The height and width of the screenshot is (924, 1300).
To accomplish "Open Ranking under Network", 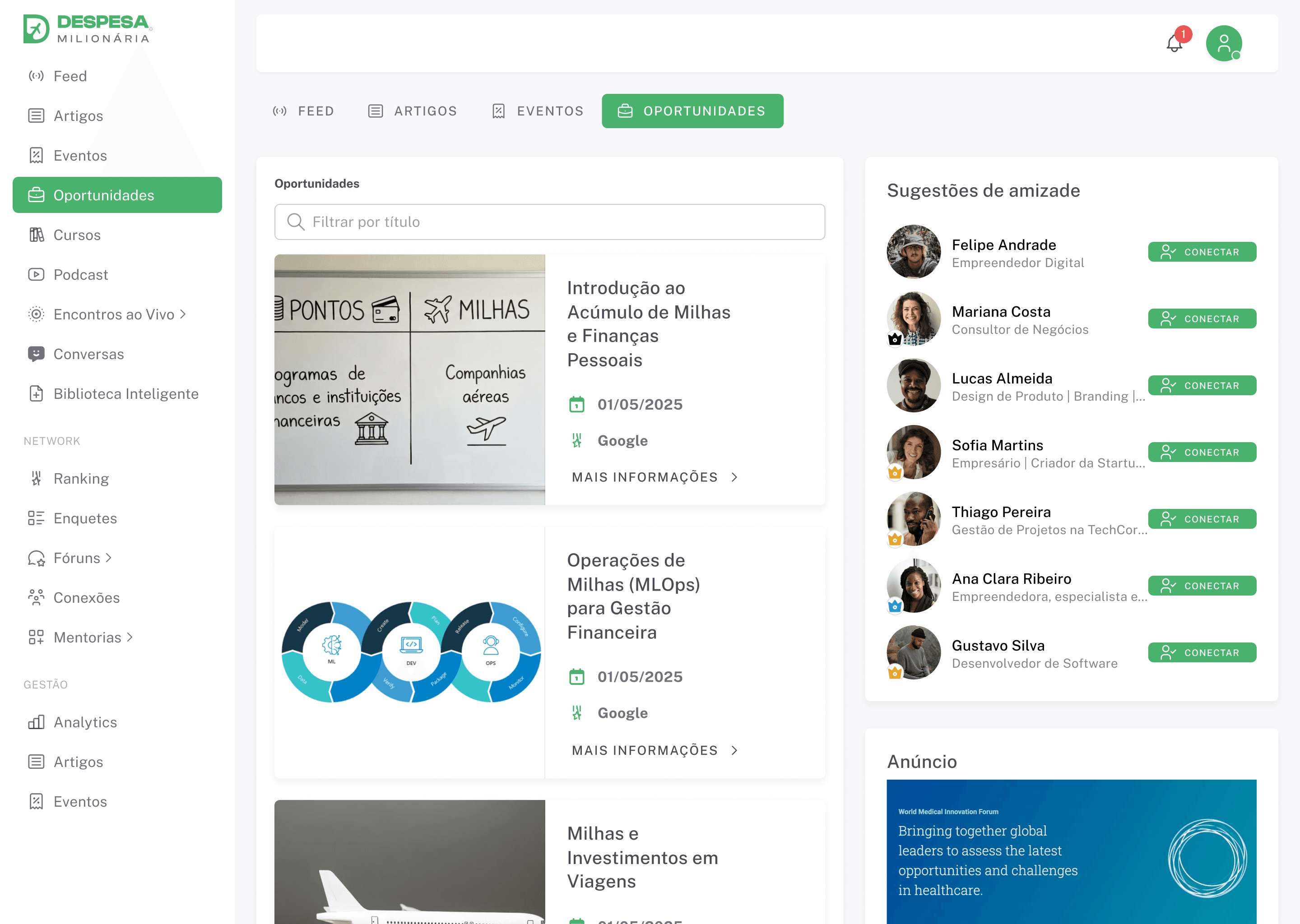I will [117, 479].
